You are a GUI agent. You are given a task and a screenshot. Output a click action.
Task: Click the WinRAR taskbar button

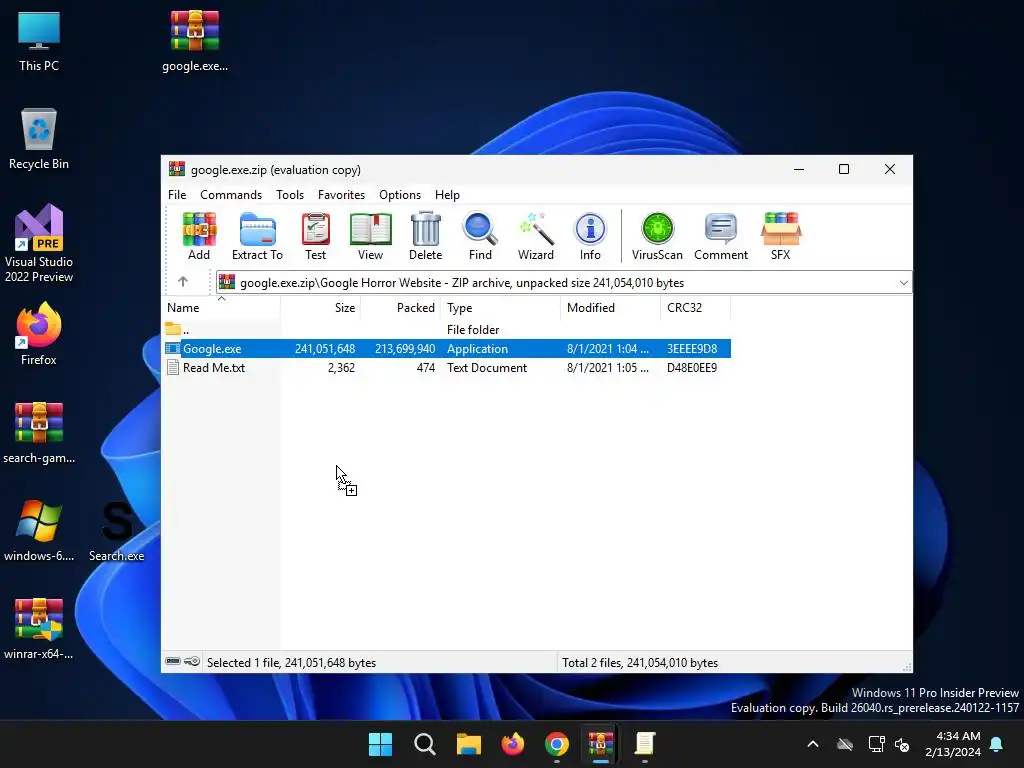601,744
